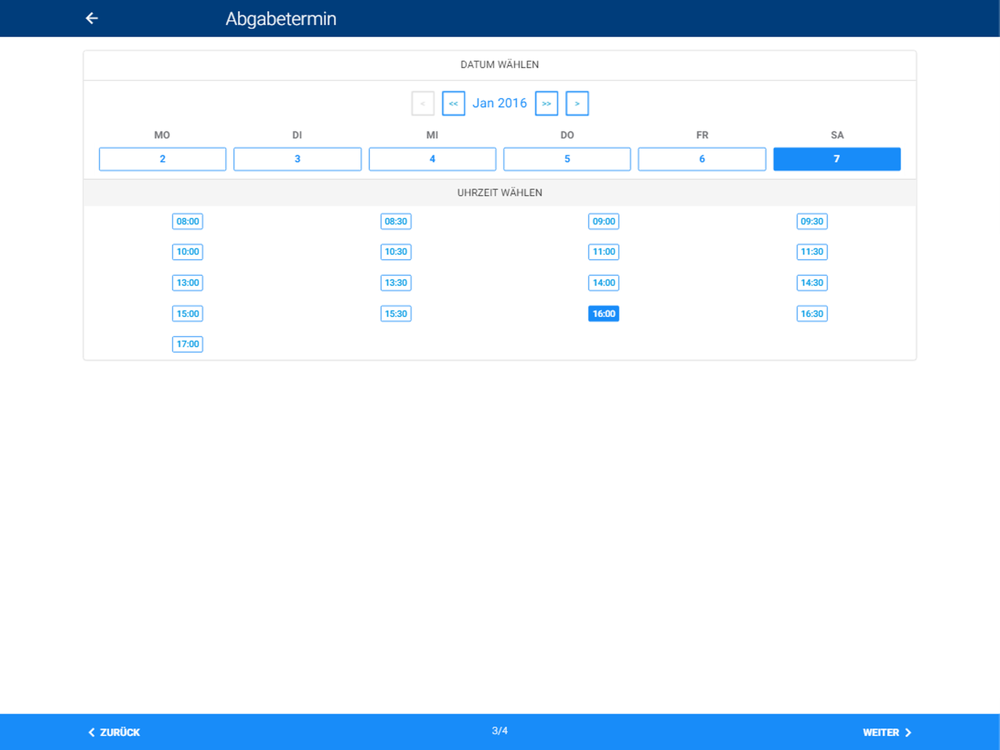Click the Abgabetermin page title
Image resolution: width=1000 pixels, height=750 pixels.
click(x=281, y=18)
